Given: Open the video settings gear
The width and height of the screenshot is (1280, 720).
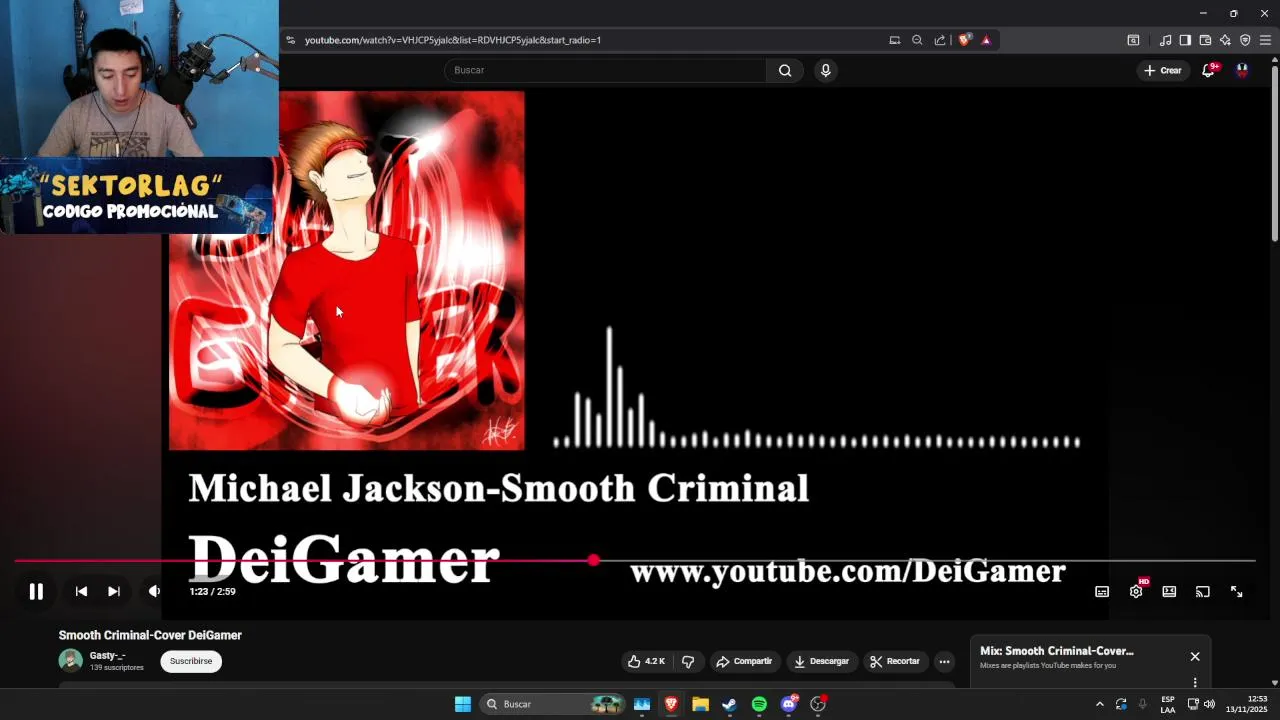Looking at the screenshot, I should [x=1136, y=591].
